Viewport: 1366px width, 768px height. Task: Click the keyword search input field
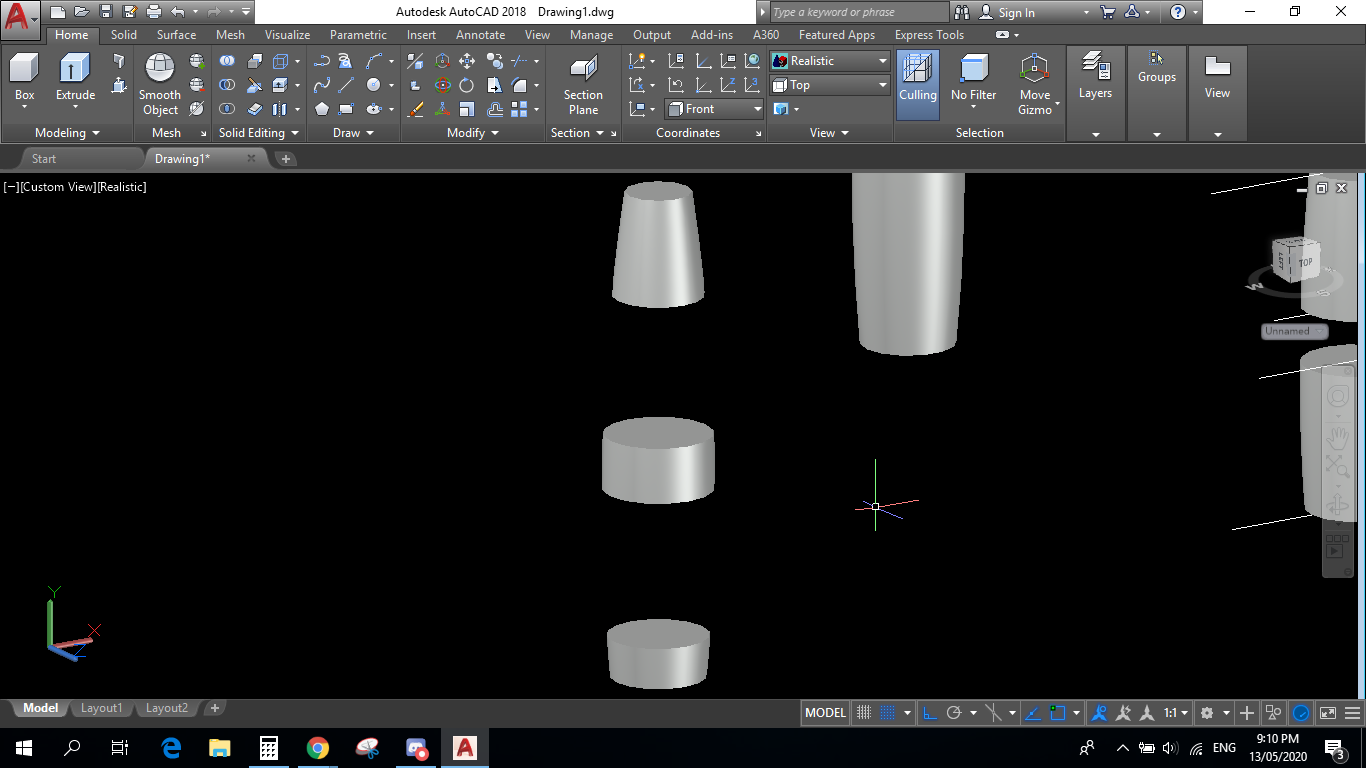pyautogui.click(x=859, y=12)
